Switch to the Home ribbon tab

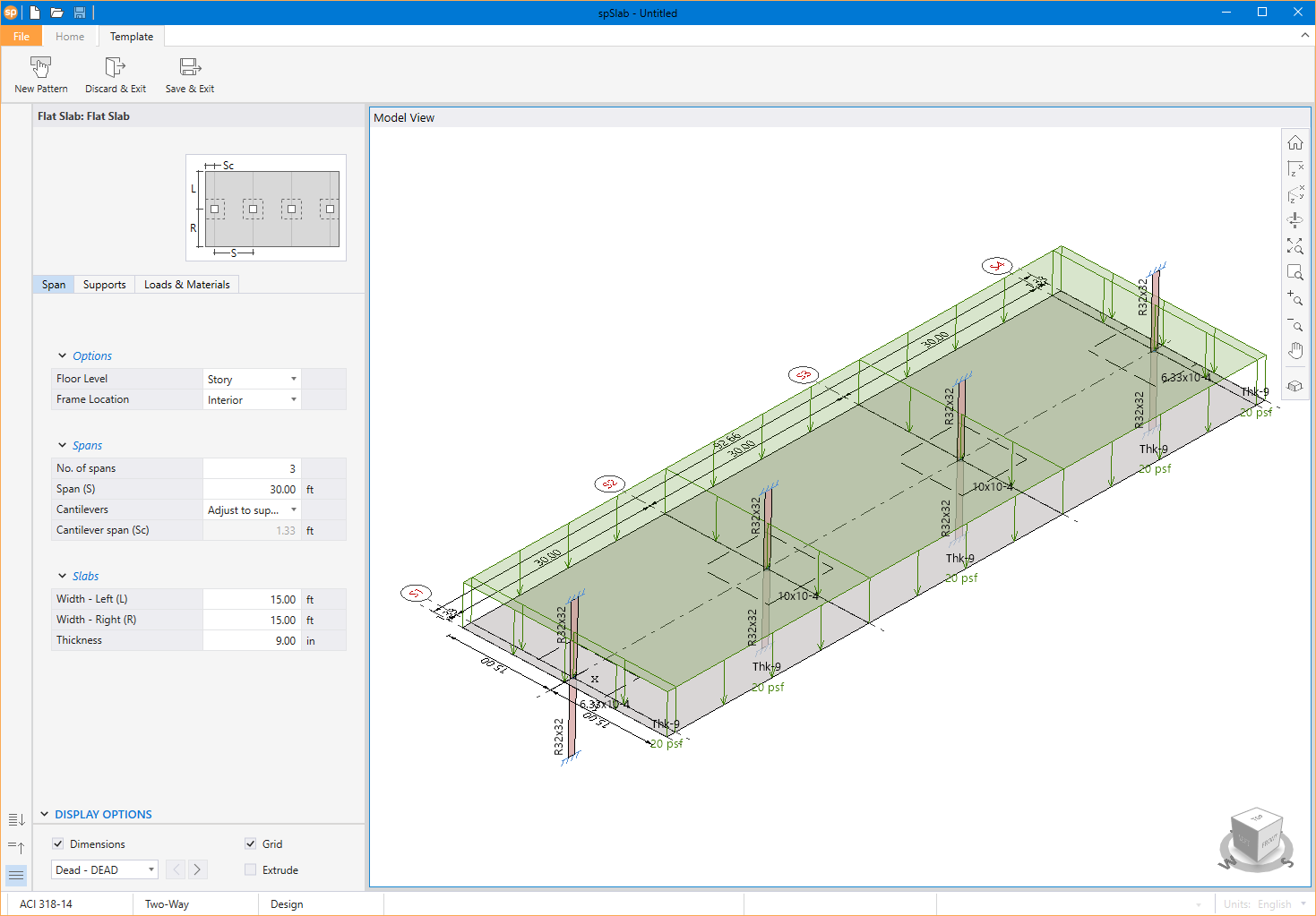click(70, 37)
